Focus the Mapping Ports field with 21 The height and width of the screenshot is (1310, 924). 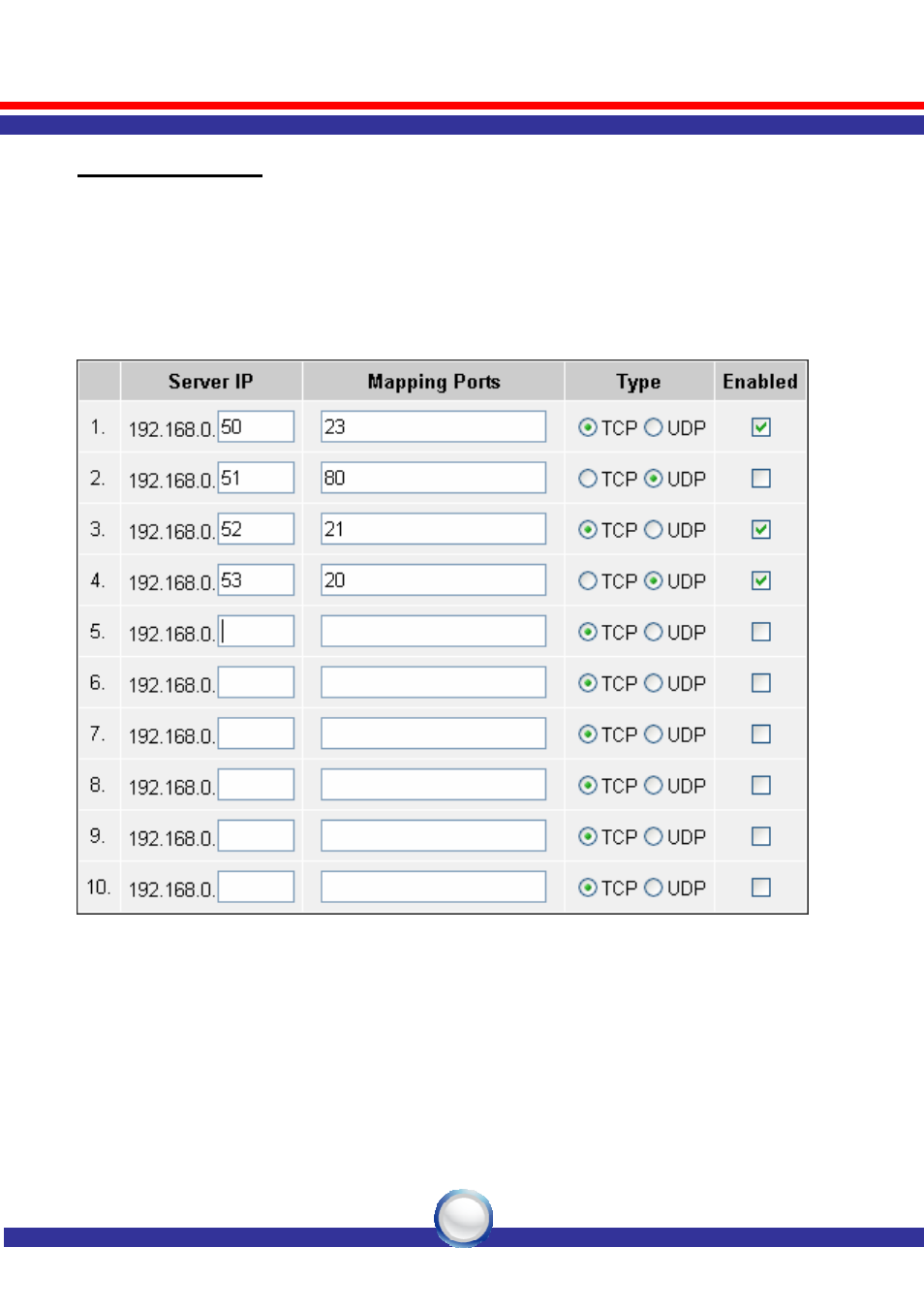[433, 529]
